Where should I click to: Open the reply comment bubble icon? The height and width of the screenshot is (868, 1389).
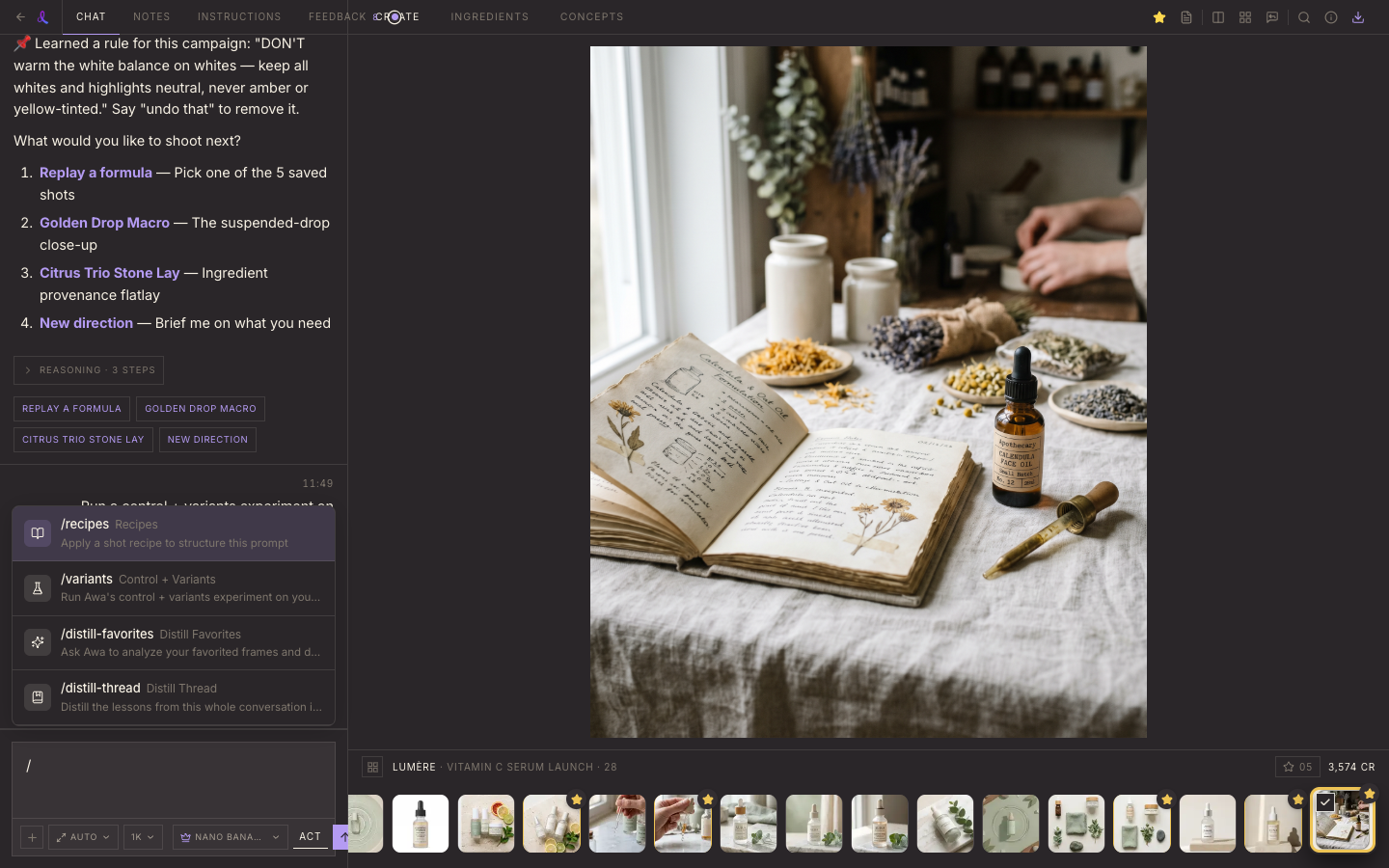(1272, 17)
